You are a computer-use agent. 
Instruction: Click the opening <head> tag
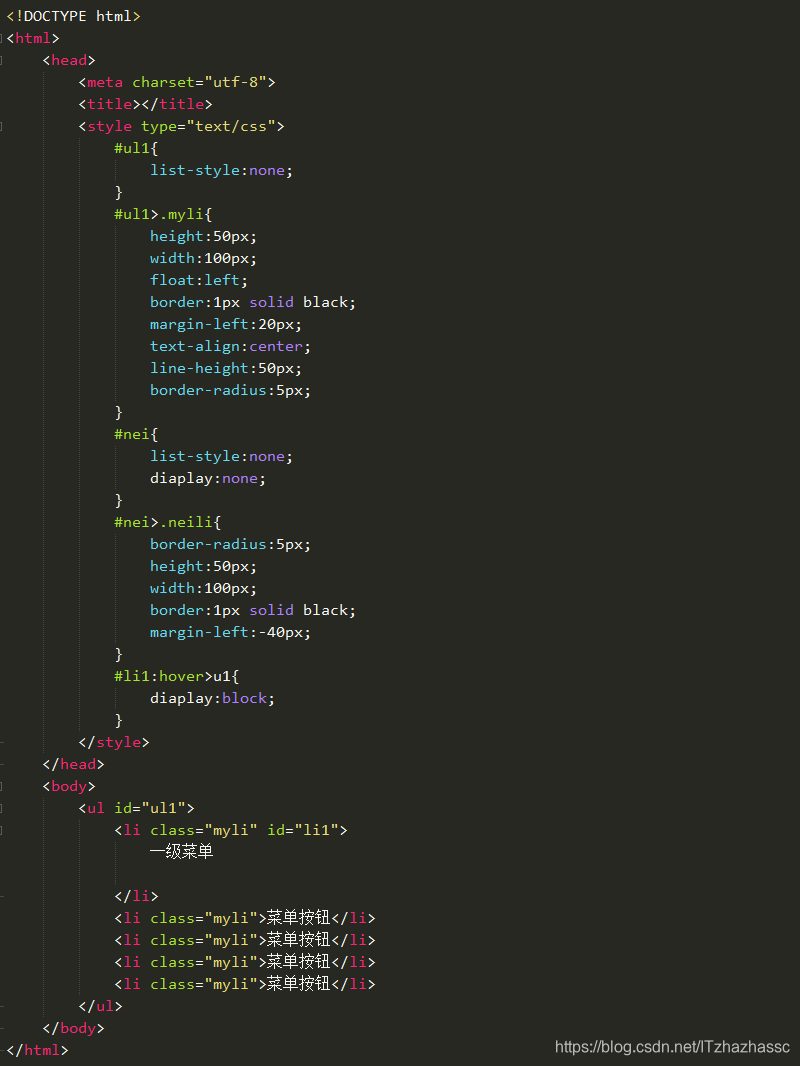coord(69,60)
